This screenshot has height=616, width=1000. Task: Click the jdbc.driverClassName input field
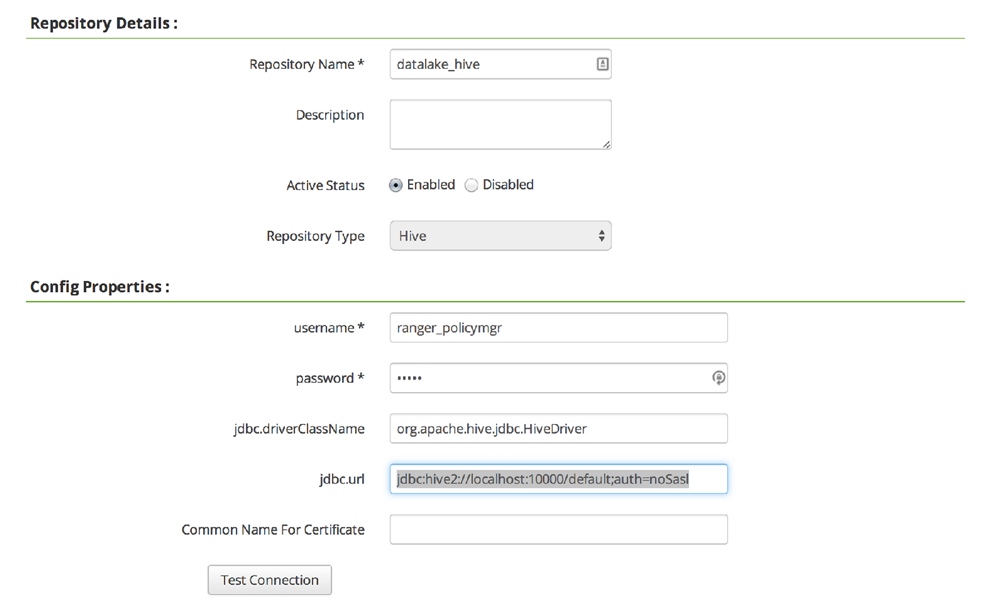[x=559, y=429]
